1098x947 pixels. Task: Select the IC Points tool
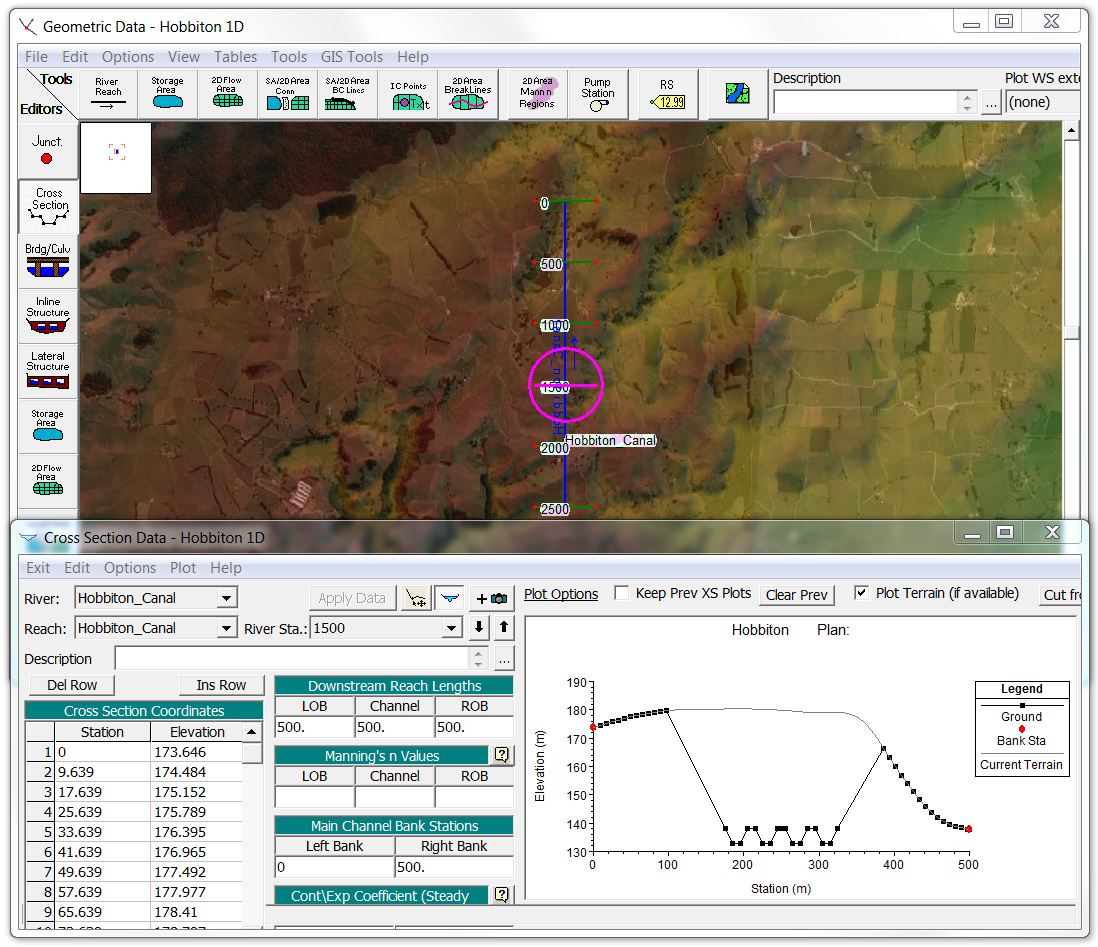coord(408,94)
